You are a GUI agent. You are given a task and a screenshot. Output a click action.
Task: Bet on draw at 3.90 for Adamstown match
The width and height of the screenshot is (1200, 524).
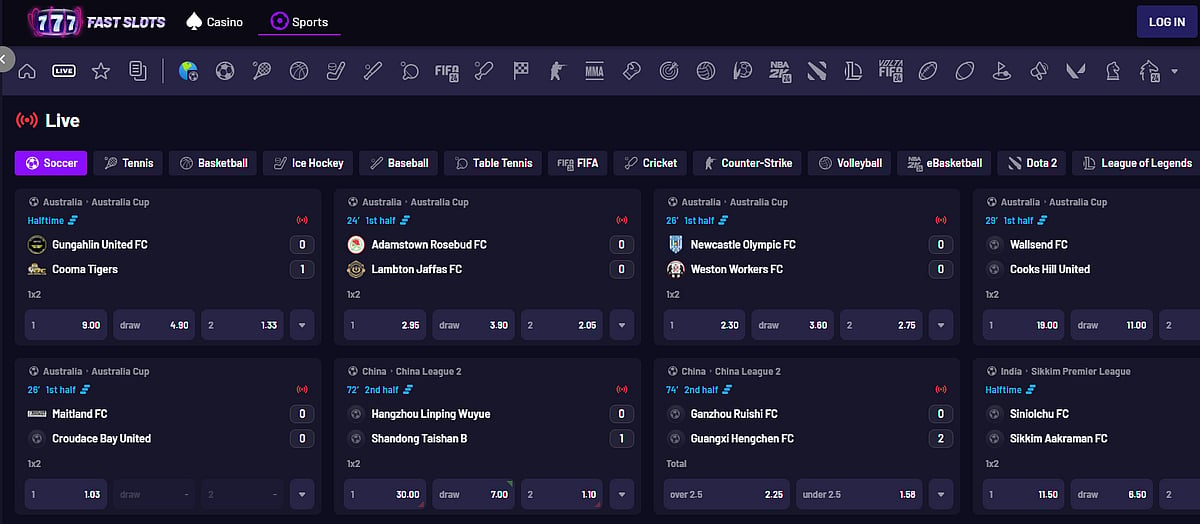click(474, 325)
